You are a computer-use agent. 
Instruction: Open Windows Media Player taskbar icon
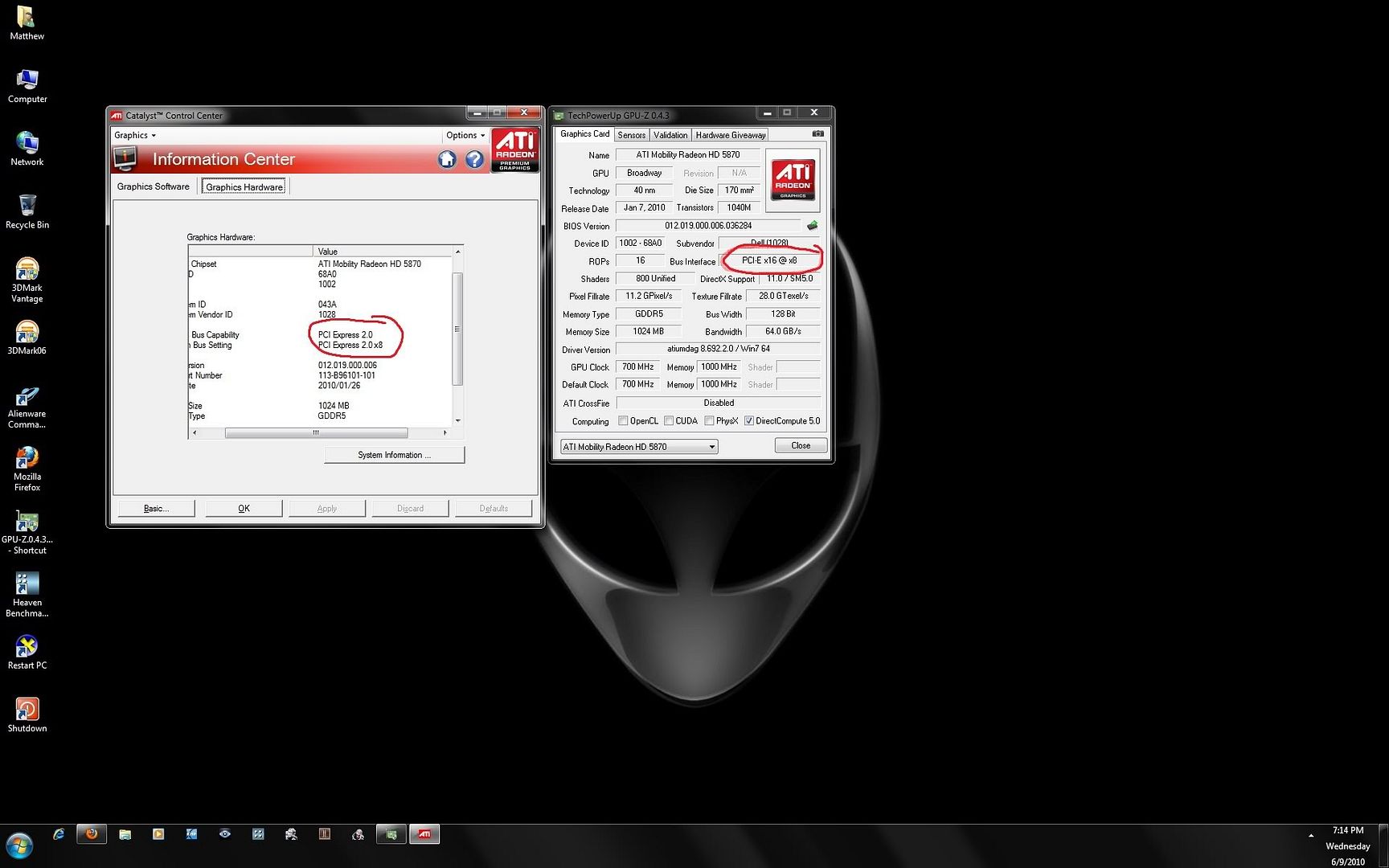158,834
